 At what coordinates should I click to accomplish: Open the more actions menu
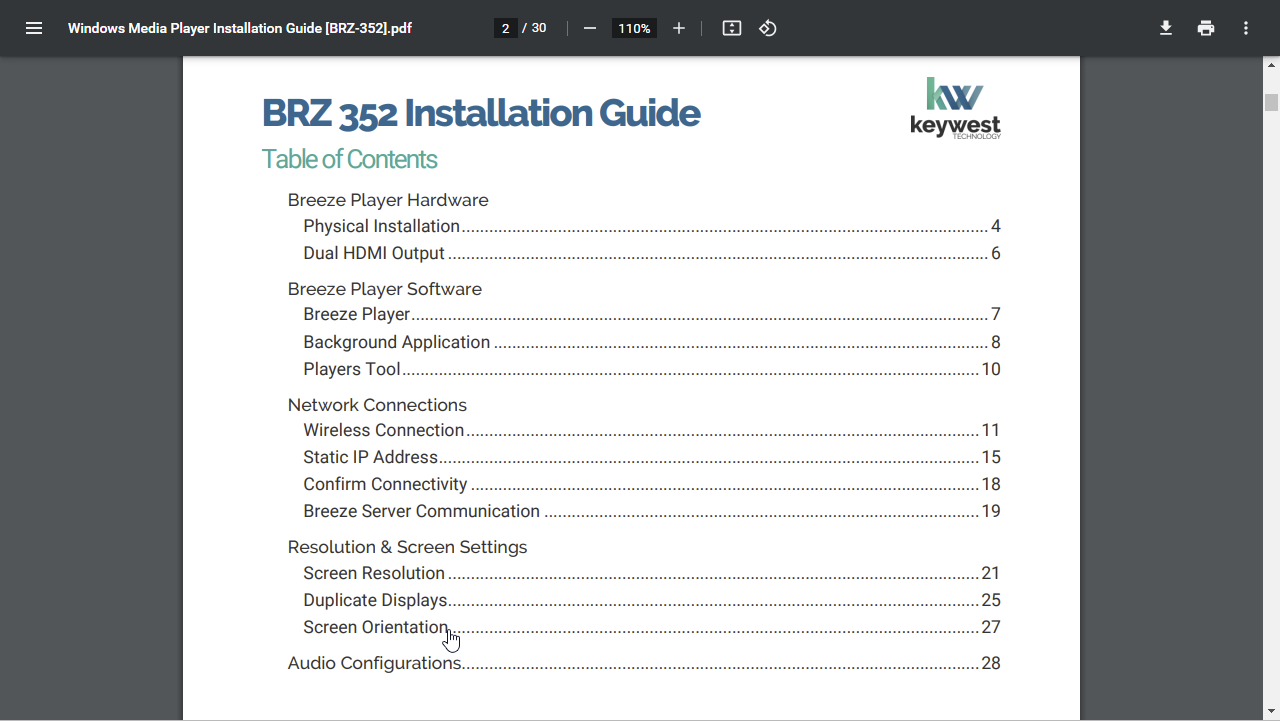click(1246, 28)
